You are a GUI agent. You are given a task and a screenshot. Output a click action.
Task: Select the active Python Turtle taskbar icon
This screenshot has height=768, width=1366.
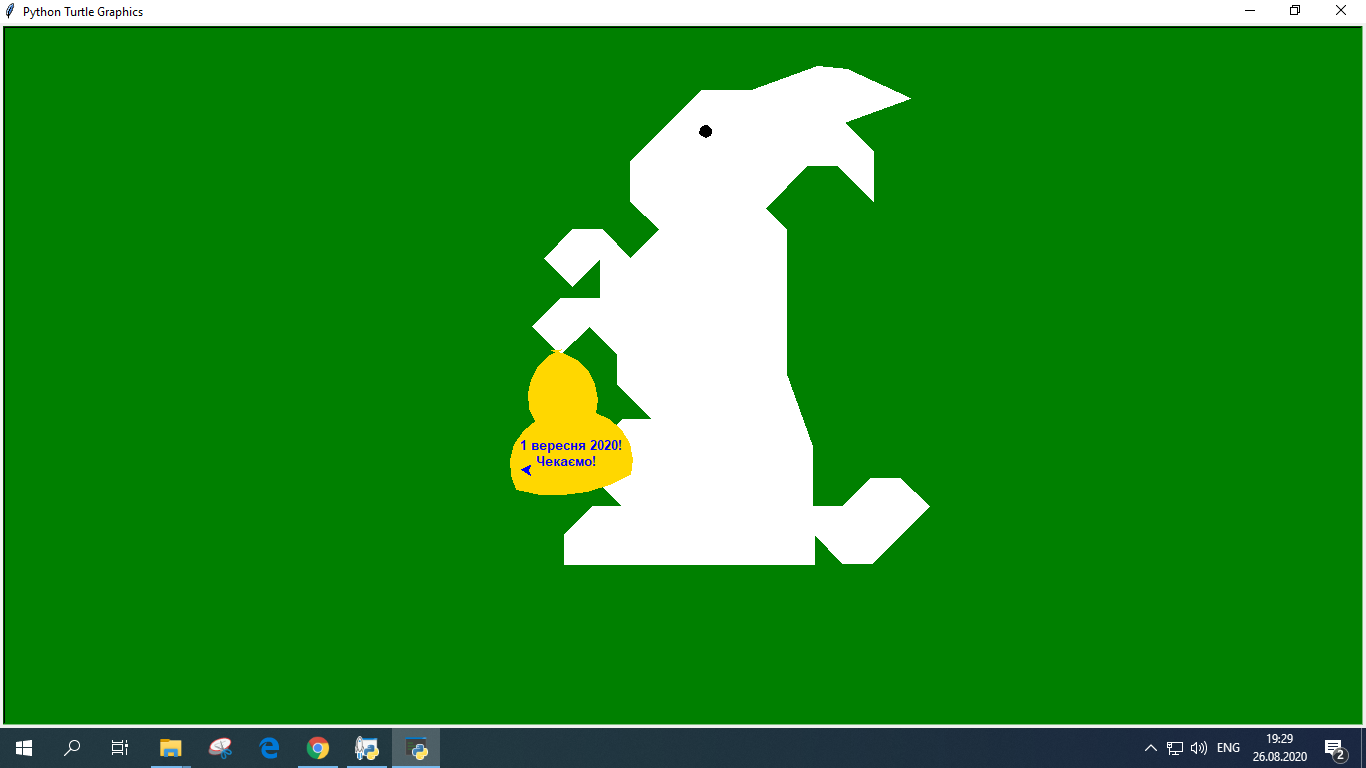point(416,747)
